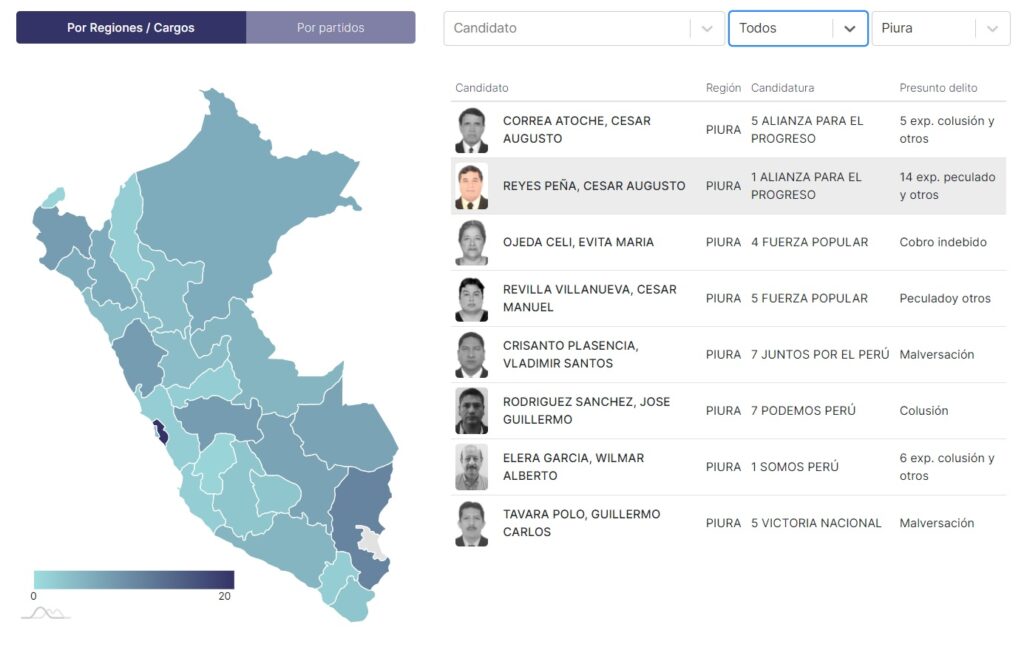Select the darkest navy region on the map
The image size is (1024, 647).
[x=160, y=434]
